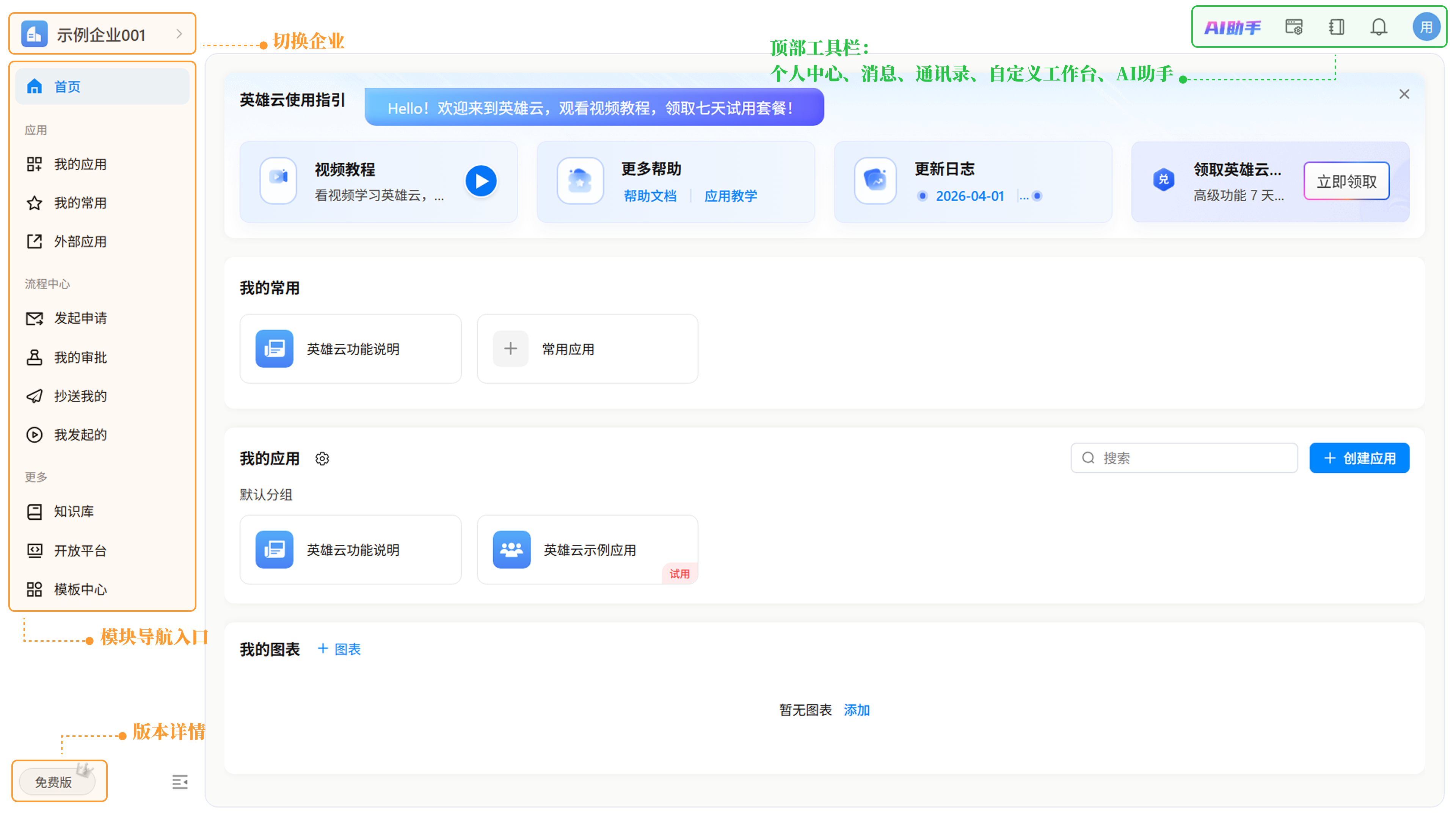Open the contacts address book icon
This screenshot has height=818, width=1456.
click(x=1337, y=27)
